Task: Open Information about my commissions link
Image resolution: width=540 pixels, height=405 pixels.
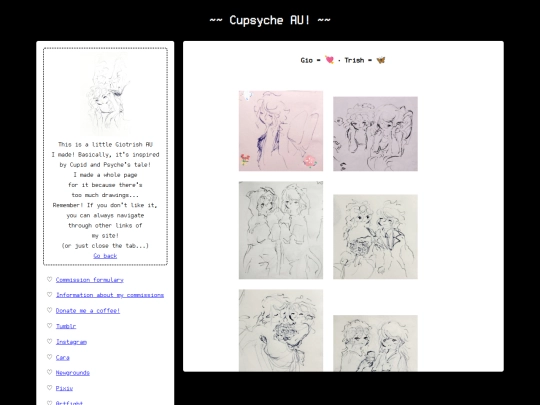Action: [110, 295]
